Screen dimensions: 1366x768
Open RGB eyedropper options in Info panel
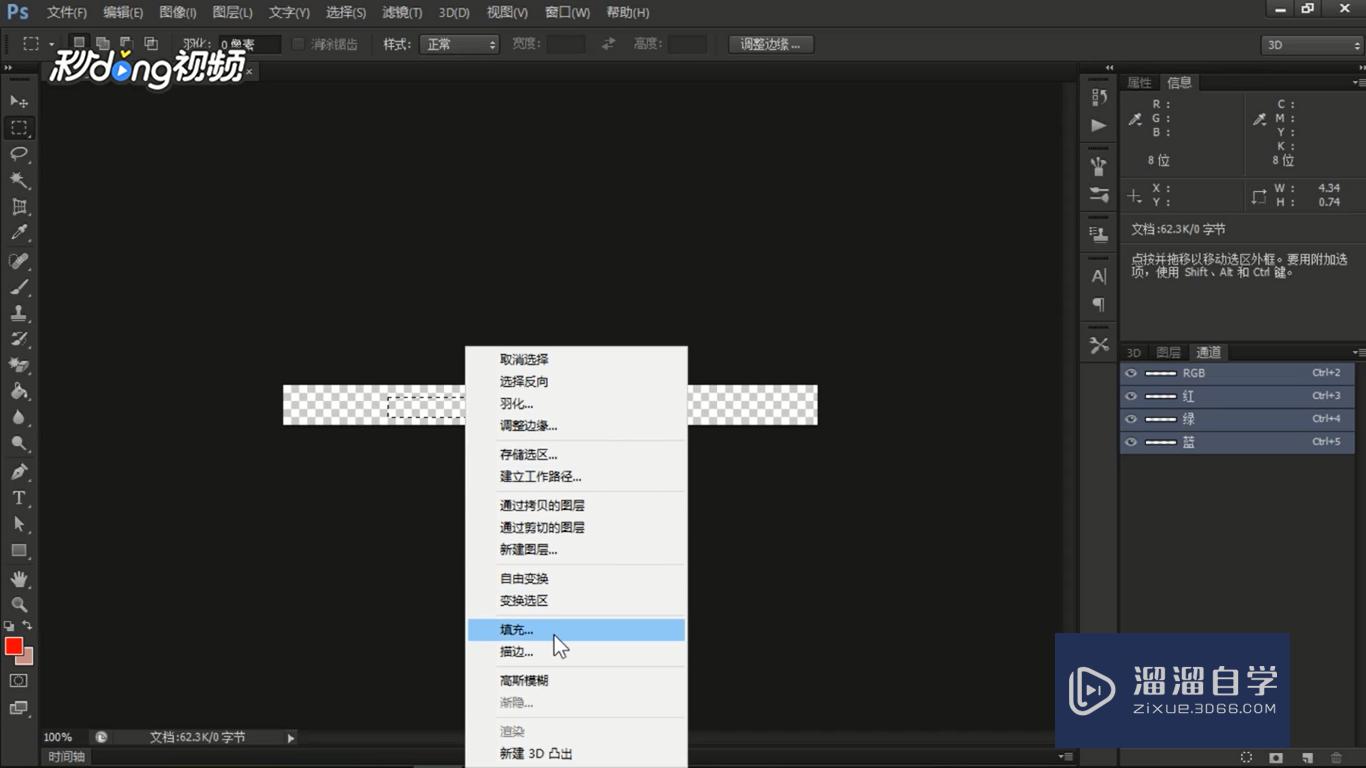[x=1135, y=119]
